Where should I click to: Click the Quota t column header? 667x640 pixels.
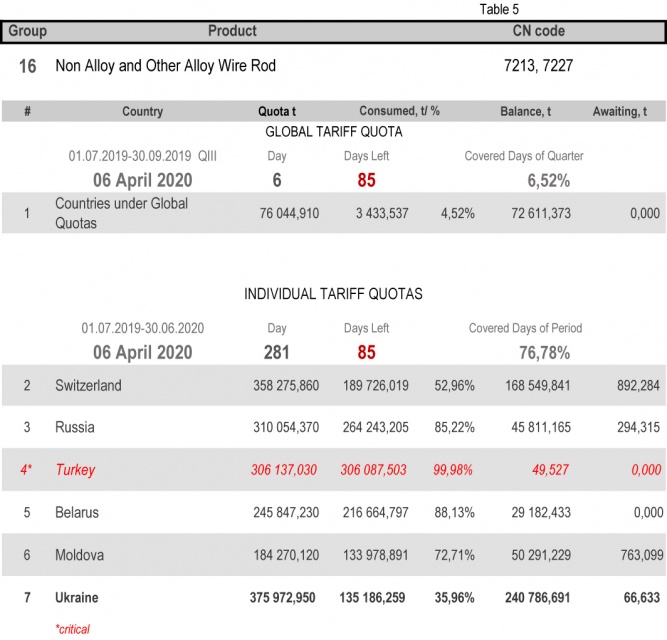click(282, 111)
